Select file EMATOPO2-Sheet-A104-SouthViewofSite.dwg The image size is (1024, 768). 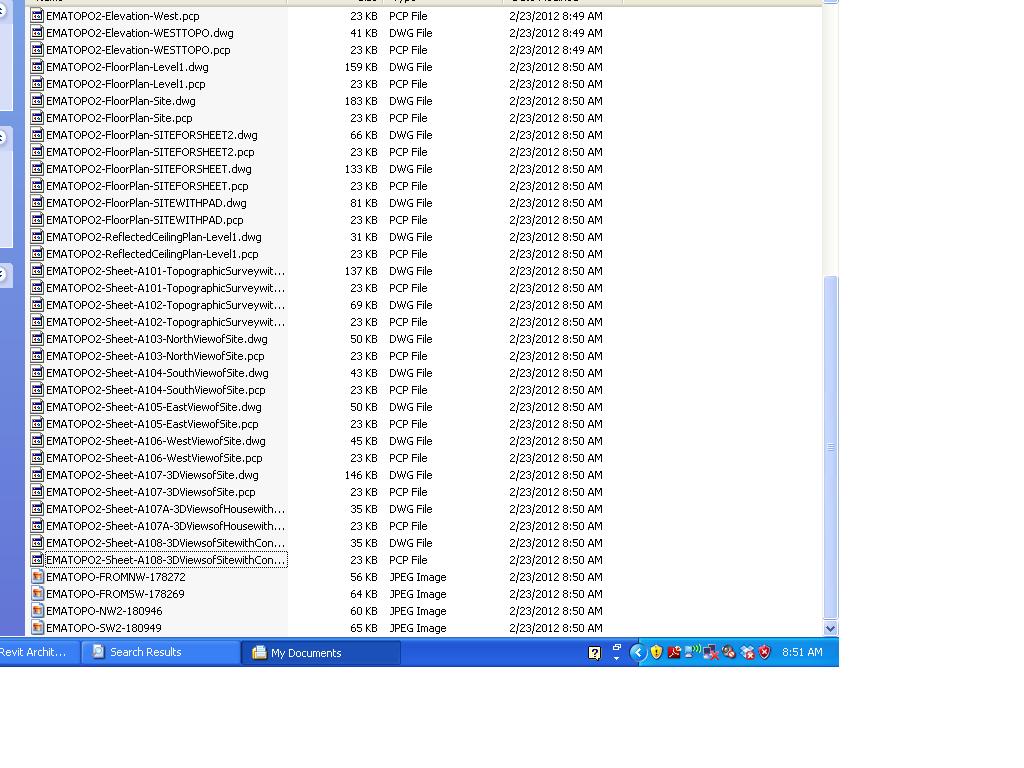click(157, 372)
